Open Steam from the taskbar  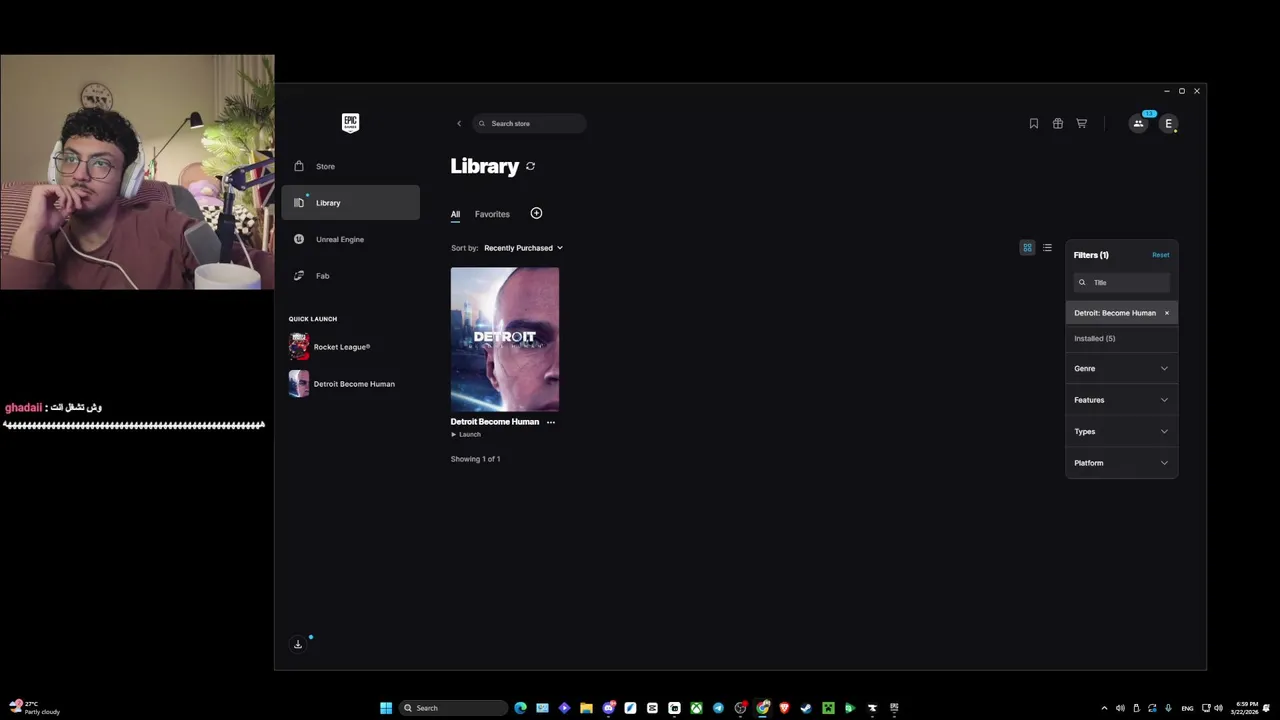(806, 708)
